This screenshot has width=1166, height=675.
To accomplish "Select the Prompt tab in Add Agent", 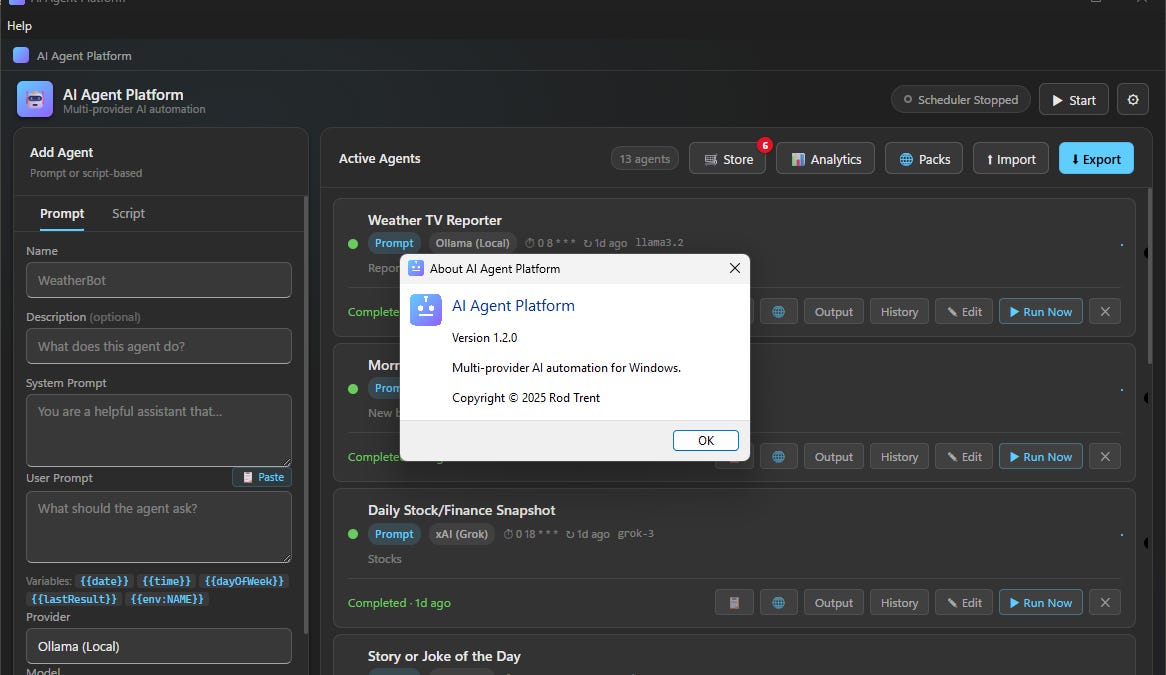I will click(x=62, y=213).
